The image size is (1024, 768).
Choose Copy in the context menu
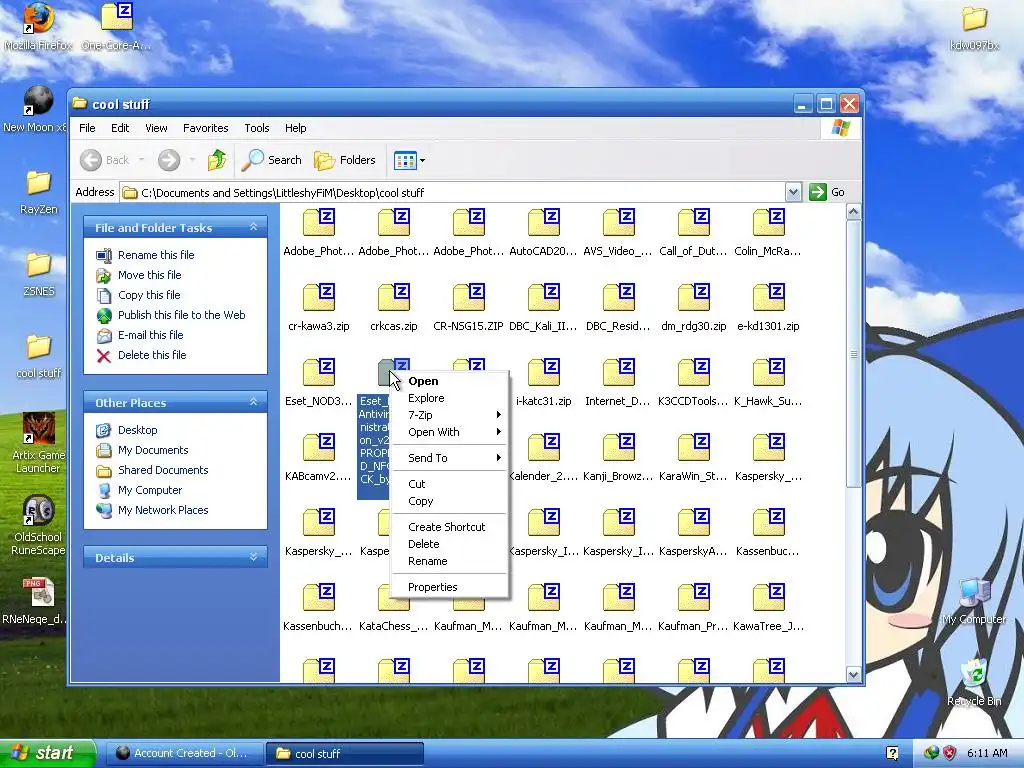449,501
